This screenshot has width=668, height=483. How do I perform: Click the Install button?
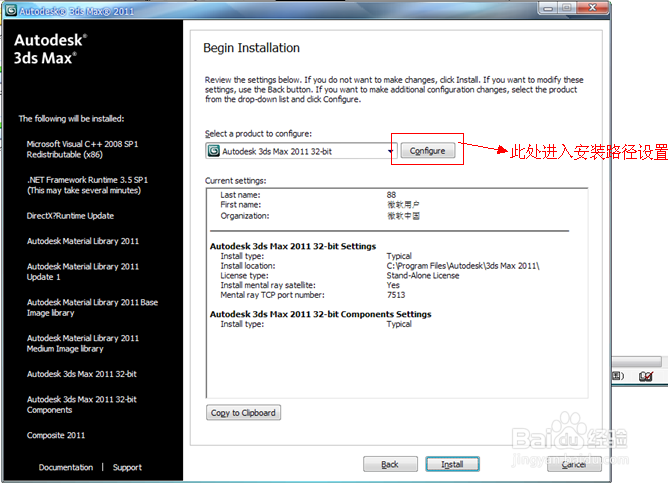tap(452, 464)
